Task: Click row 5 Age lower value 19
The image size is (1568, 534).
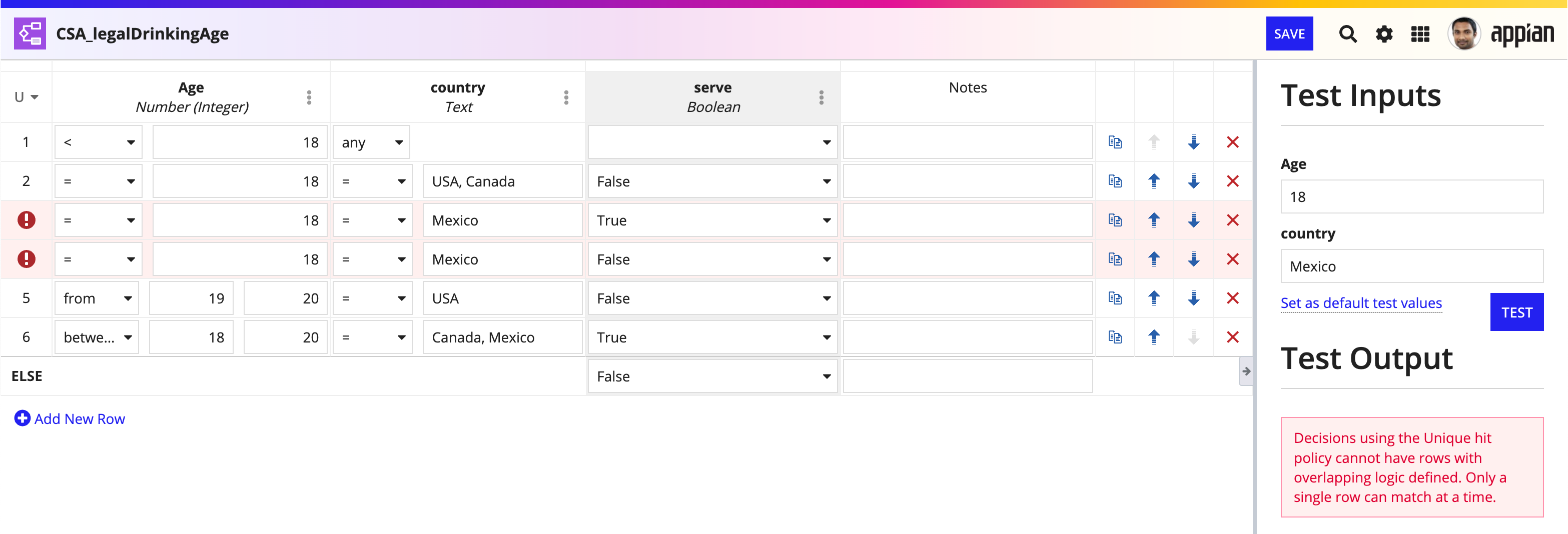Action: tap(191, 298)
